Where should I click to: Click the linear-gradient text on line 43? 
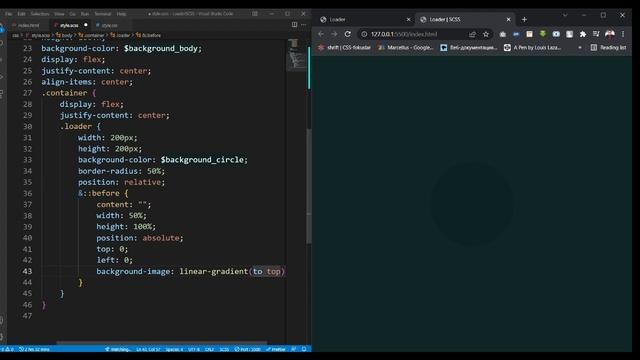coord(213,271)
